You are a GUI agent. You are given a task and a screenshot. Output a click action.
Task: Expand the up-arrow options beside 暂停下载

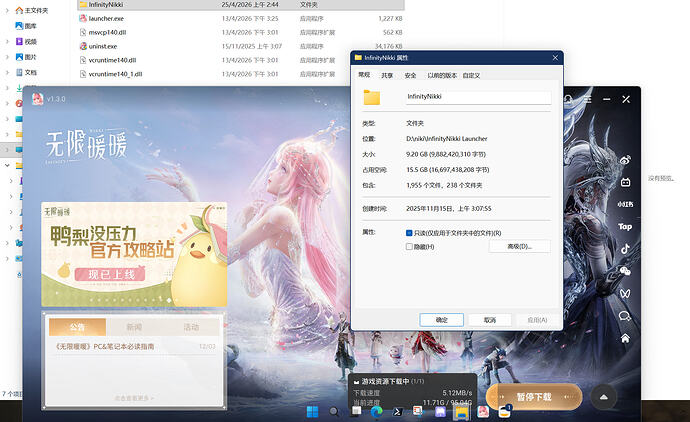coord(604,397)
